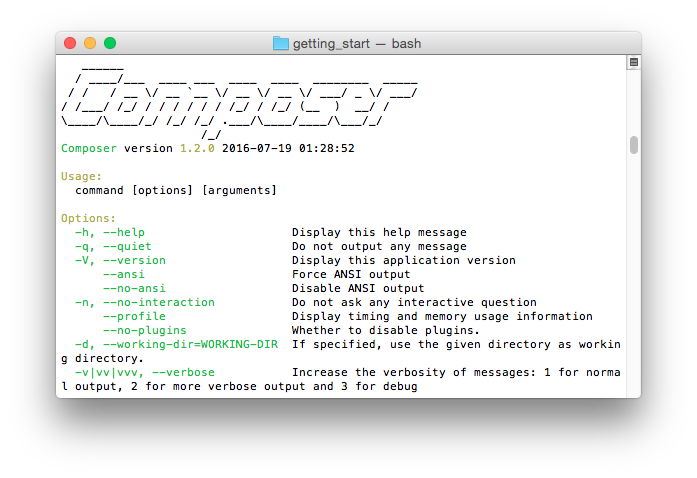Zoom the window with green button
The height and width of the screenshot is (478, 697).
tap(110, 43)
